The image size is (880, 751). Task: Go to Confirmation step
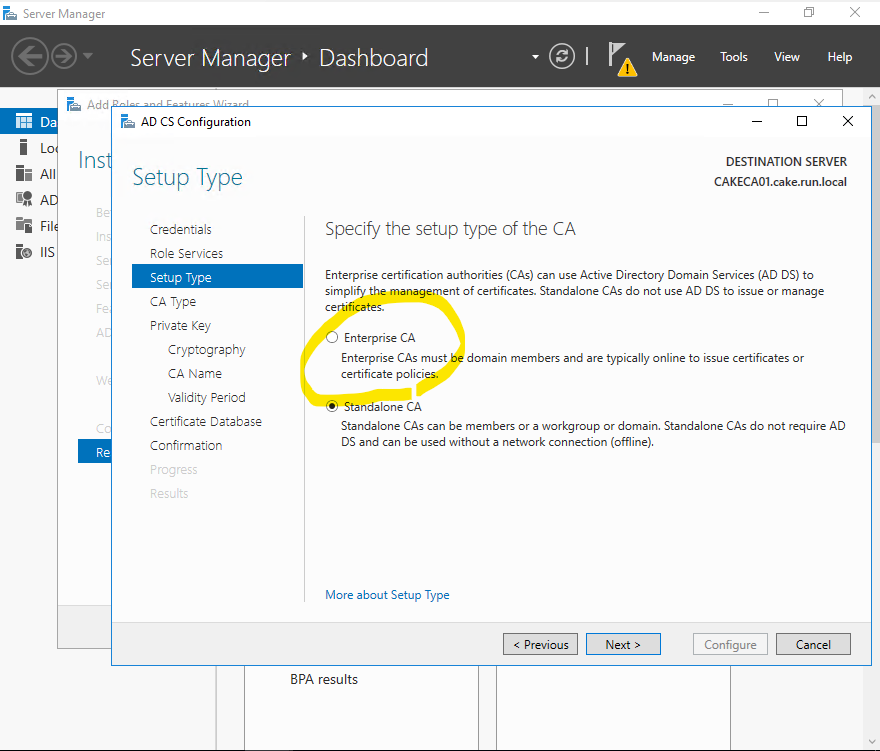[186, 446]
